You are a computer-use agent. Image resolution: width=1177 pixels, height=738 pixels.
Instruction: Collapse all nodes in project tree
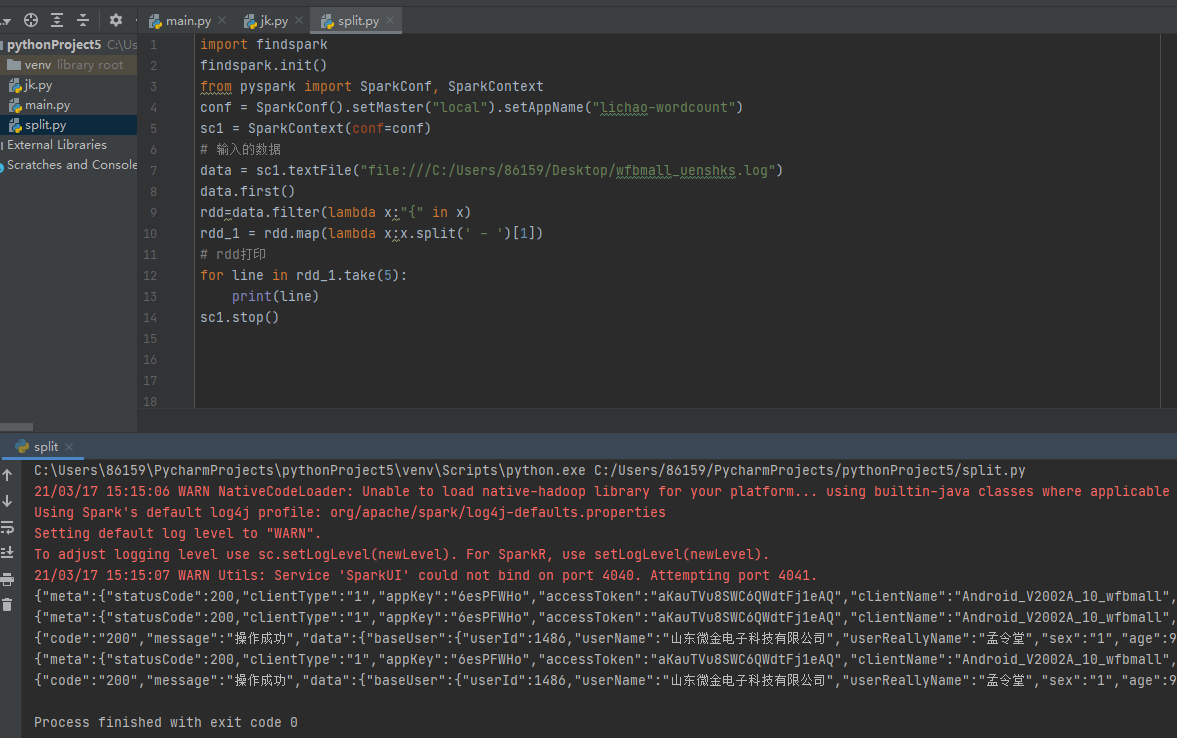(83, 20)
